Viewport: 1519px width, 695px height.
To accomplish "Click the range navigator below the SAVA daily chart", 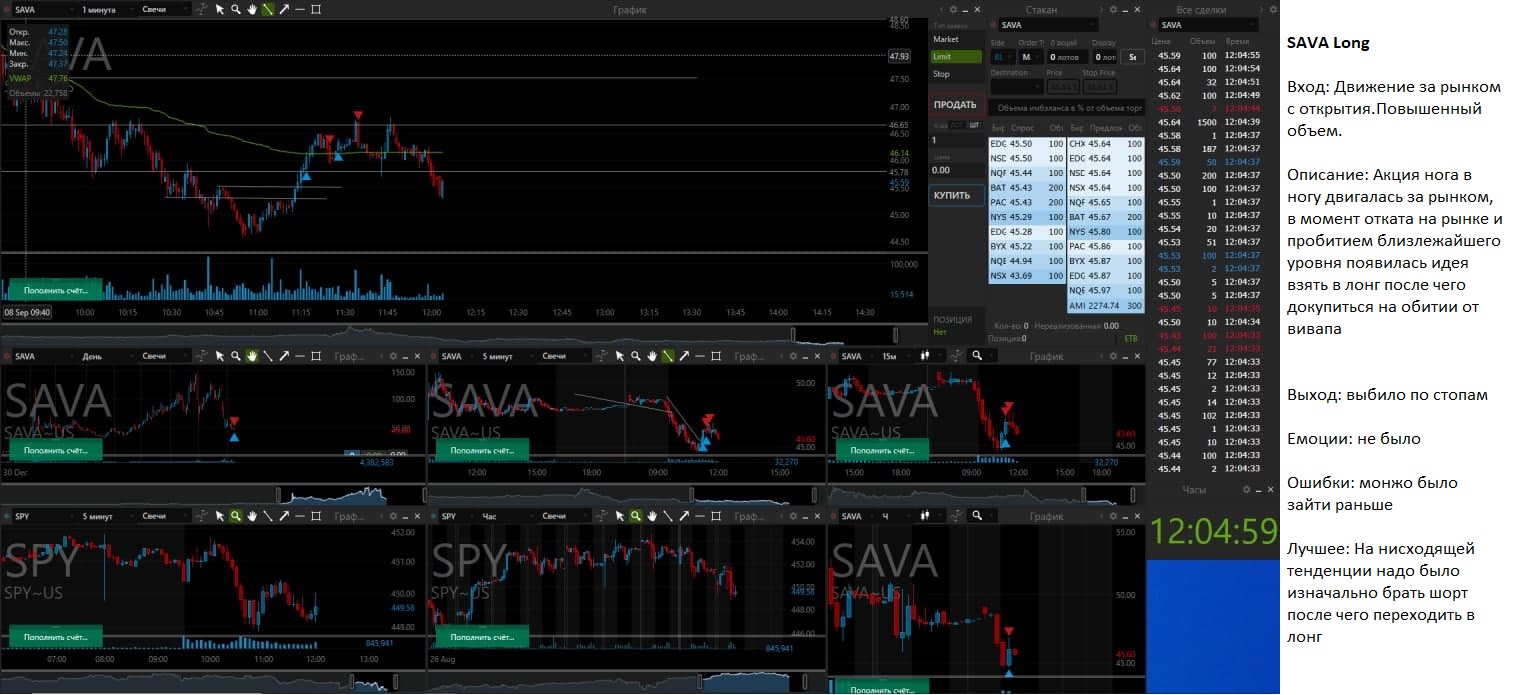I will pos(212,494).
